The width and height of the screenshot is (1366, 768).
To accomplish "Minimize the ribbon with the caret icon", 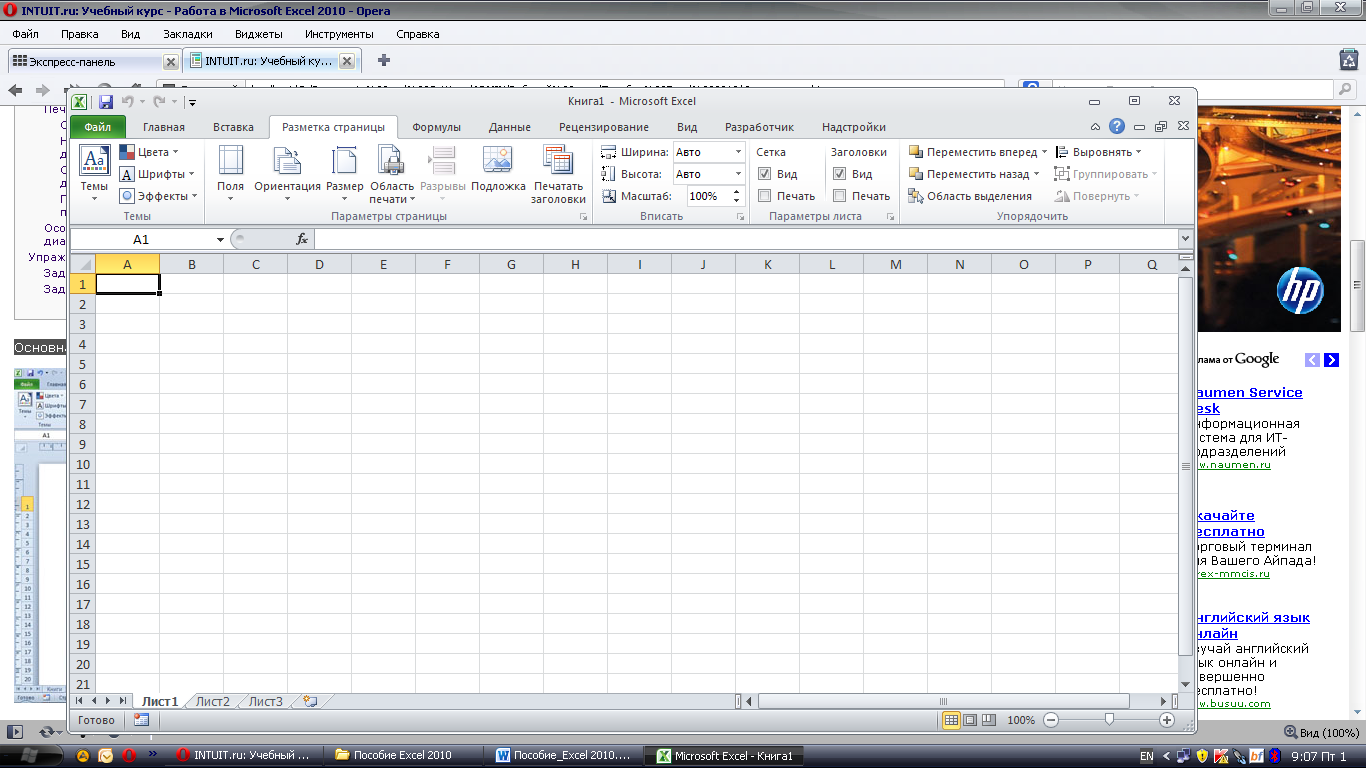I will pos(1096,127).
